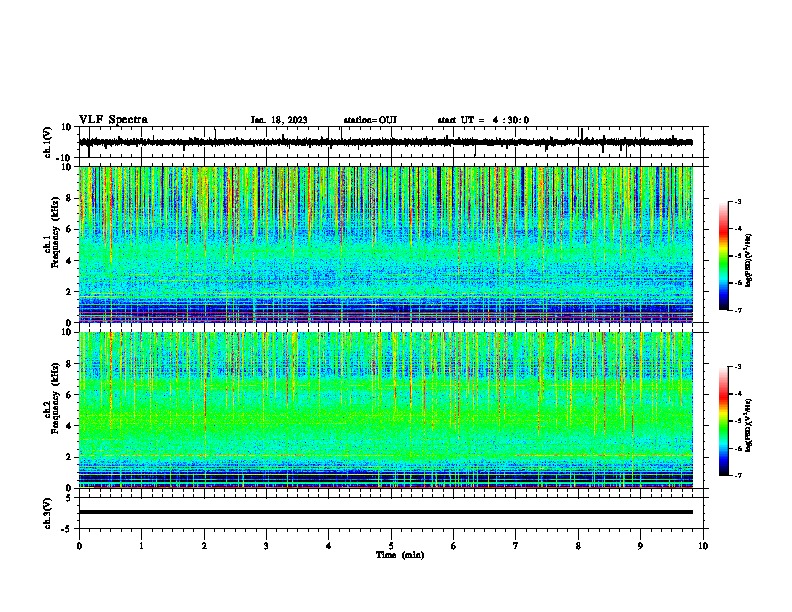
Task: Select the date text "Jan. 18, 2023"
Action: [x=279, y=120]
